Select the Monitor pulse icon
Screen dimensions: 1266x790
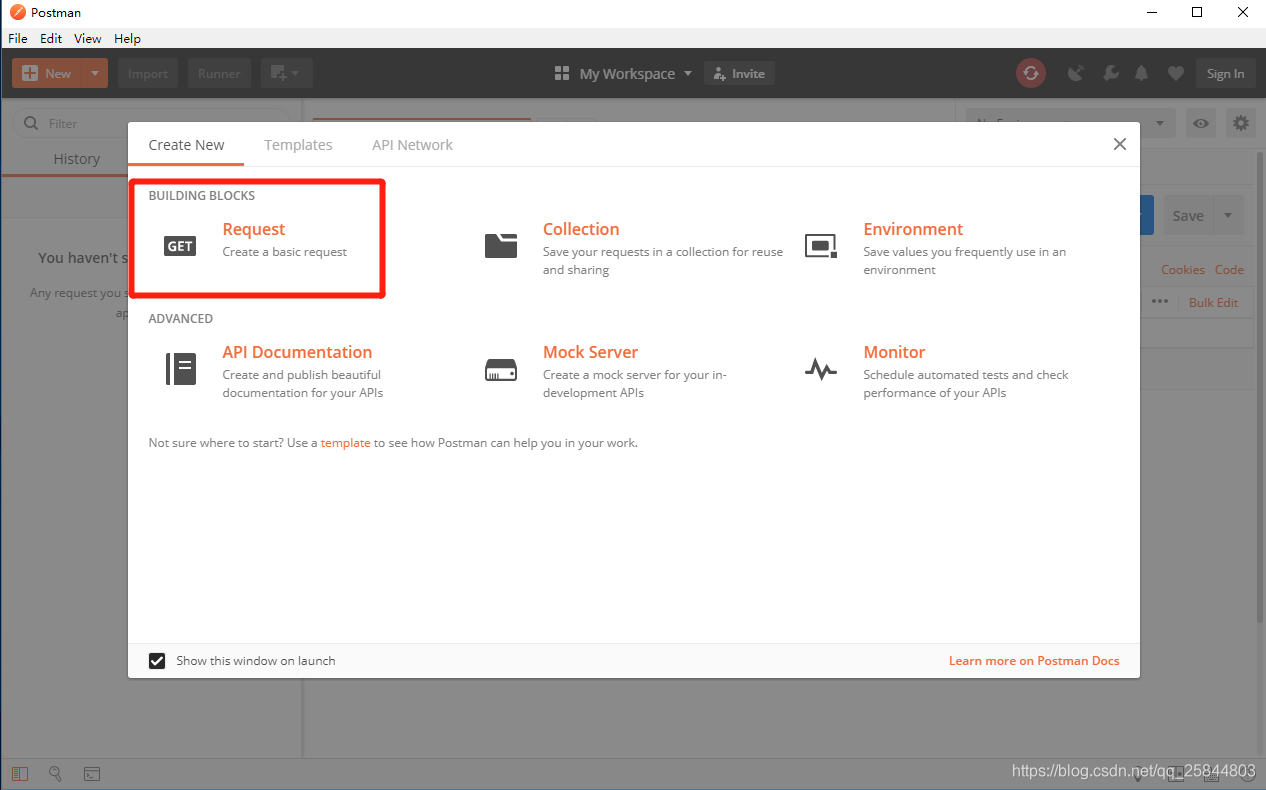click(x=821, y=369)
